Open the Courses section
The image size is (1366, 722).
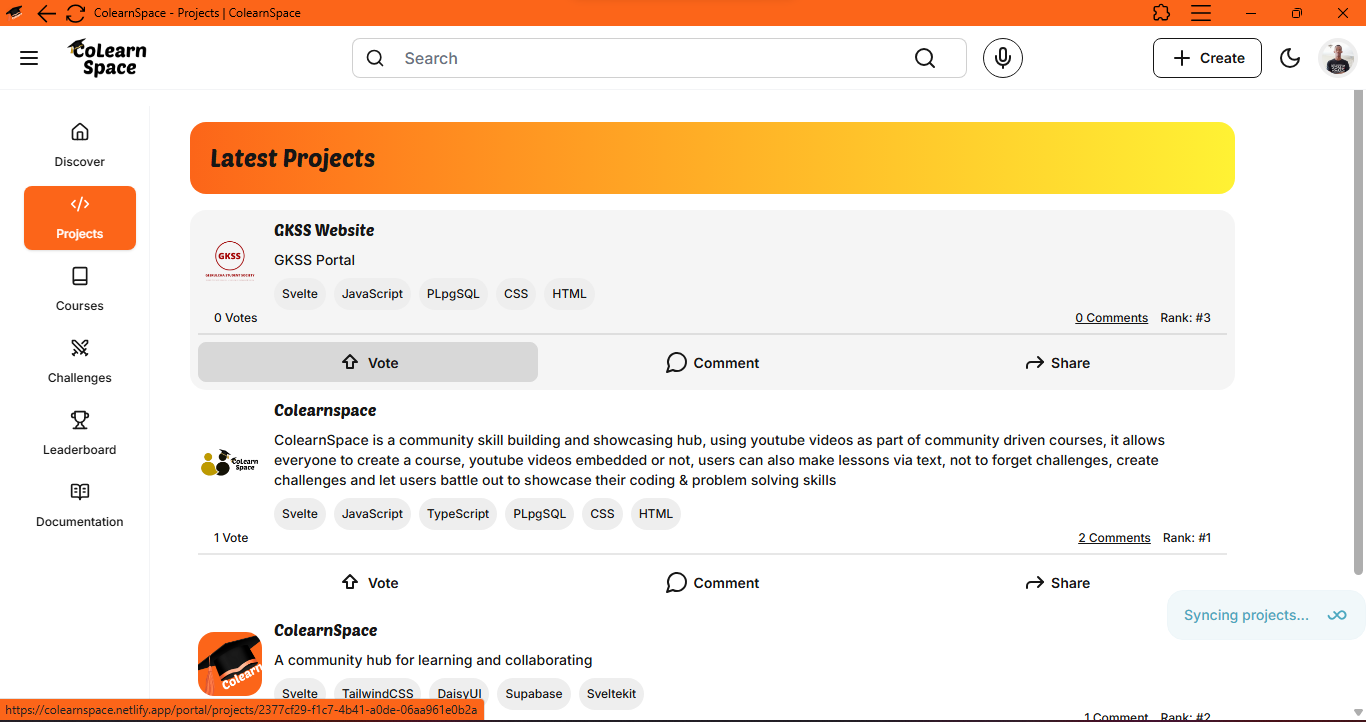(80, 289)
